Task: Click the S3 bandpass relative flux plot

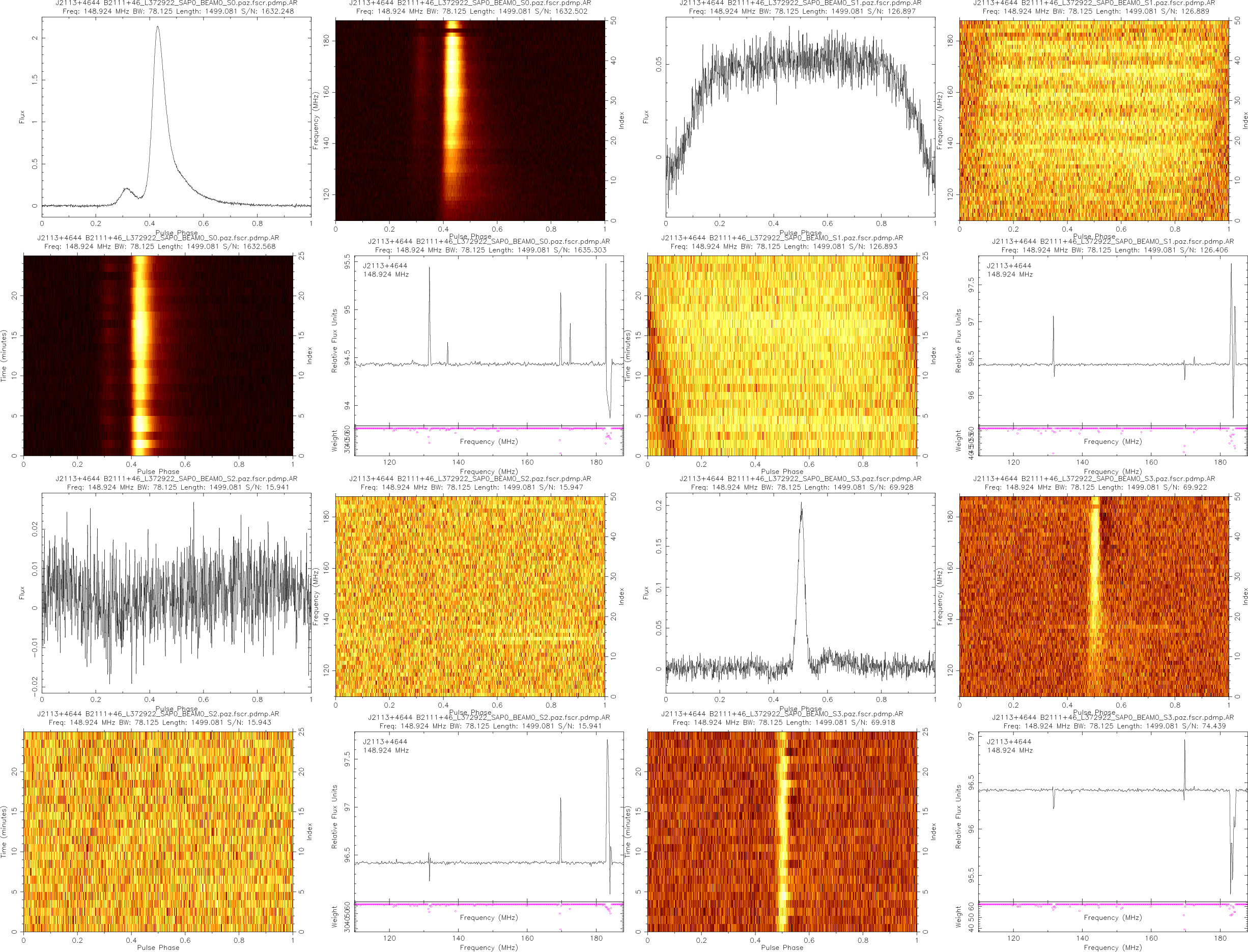Action: 1112,816
